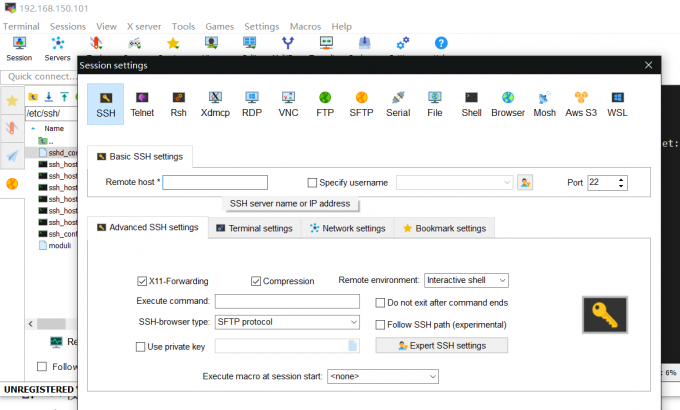Open the Sessions menu
The height and width of the screenshot is (410, 680).
point(68,26)
